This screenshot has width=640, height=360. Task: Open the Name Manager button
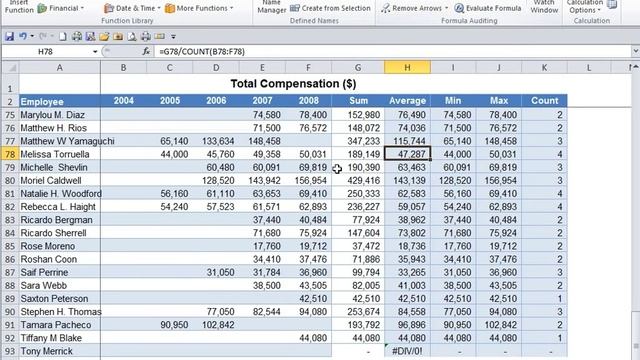(271, 7)
